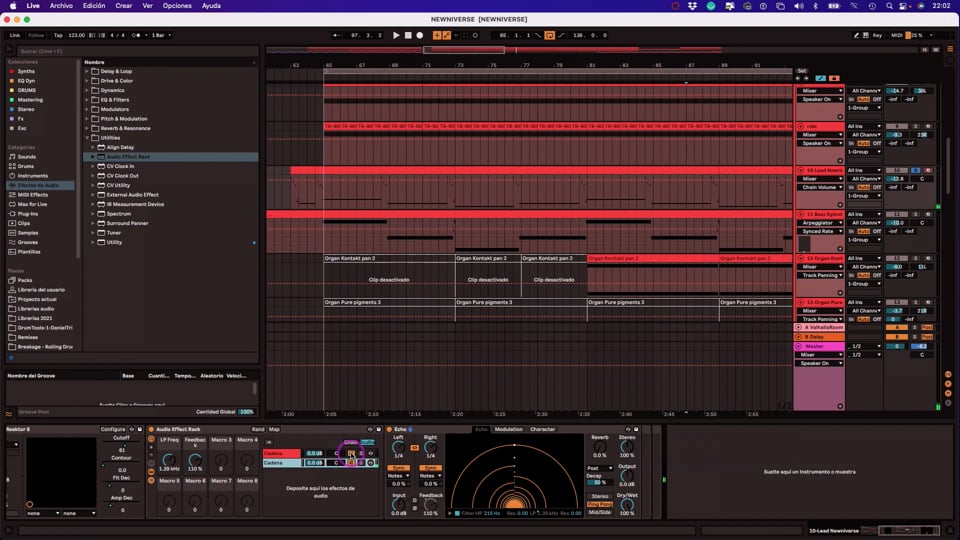Stop playback with the Stop button
This screenshot has height=540, width=960.
click(408, 36)
